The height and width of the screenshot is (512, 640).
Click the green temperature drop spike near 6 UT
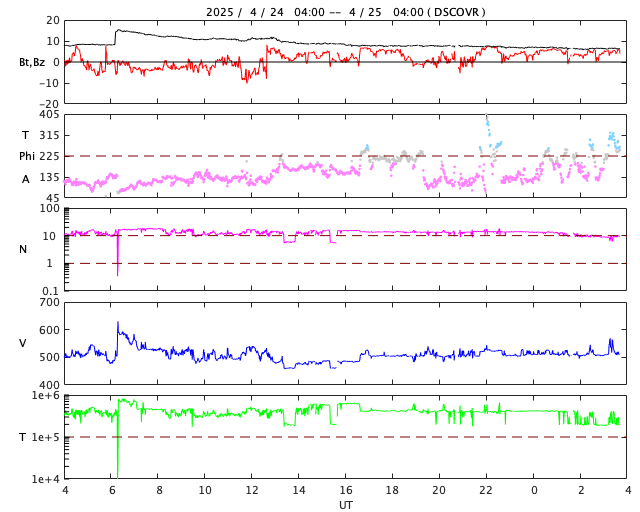tap(118, 443)
